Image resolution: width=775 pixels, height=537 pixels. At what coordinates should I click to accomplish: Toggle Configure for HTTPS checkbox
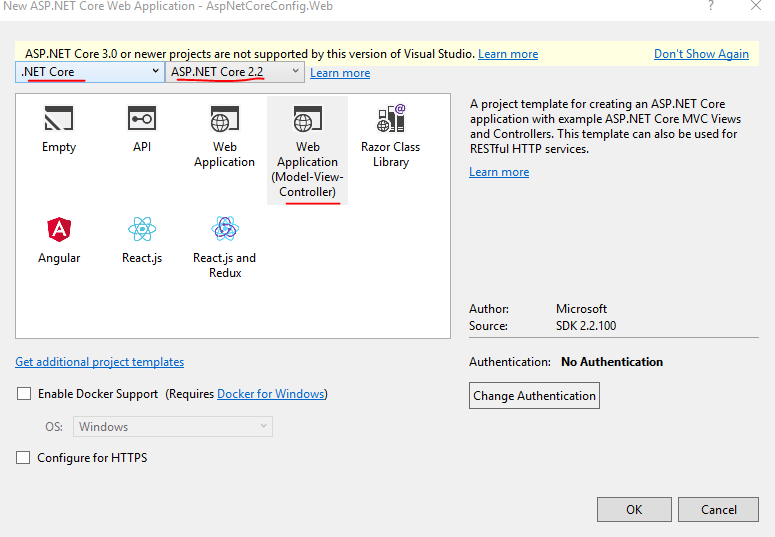click(x=23, y=457)
